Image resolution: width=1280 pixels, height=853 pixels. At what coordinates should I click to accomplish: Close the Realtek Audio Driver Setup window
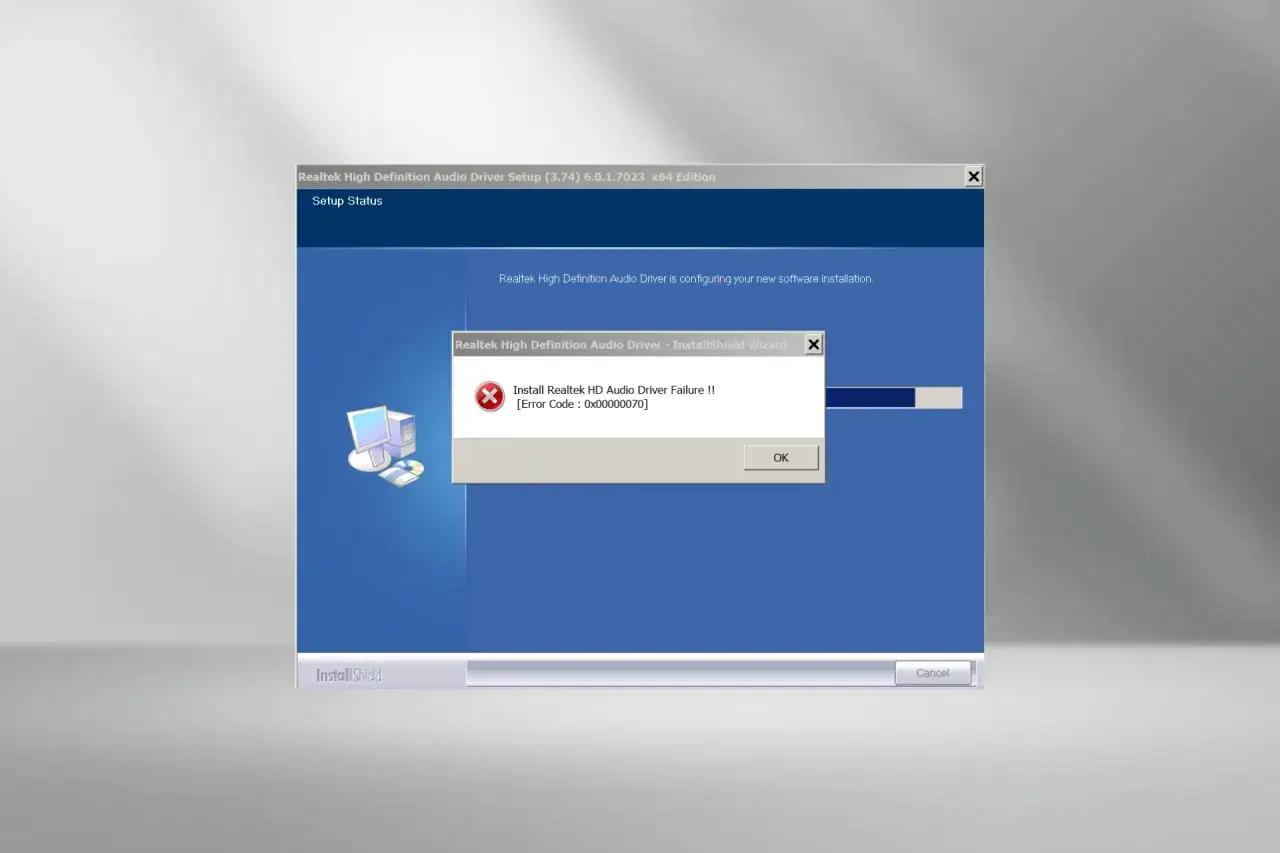pos(973,177)
